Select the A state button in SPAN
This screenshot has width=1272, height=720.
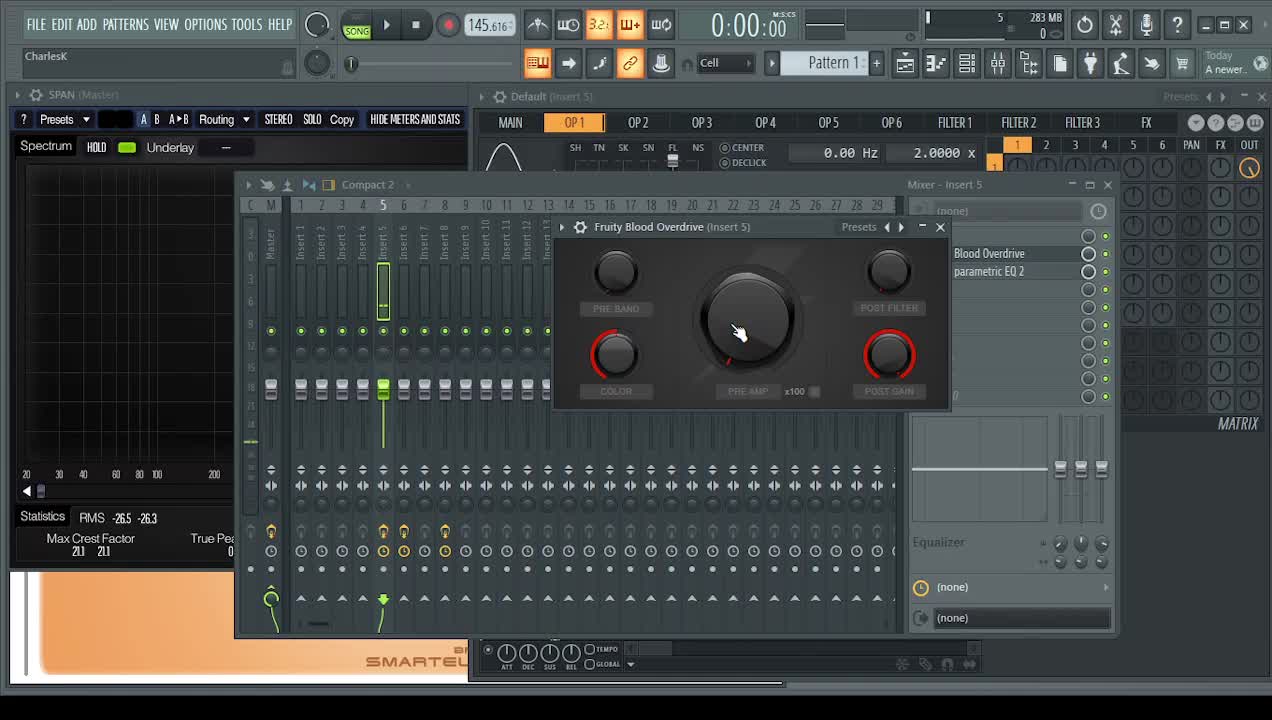[143, 119]
